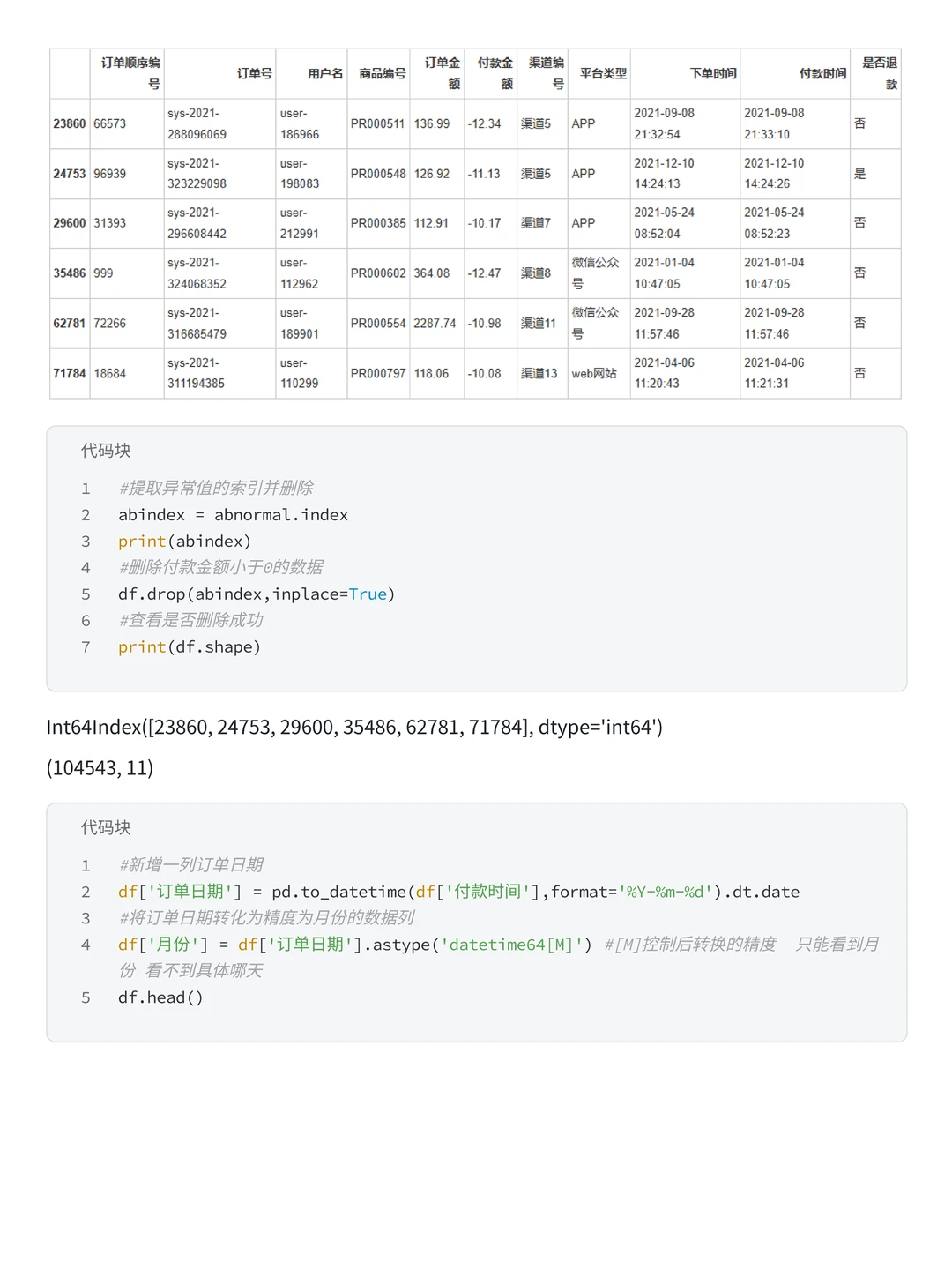Click the 用户名 column header
952x1270 pixels.
click(325, 74)
